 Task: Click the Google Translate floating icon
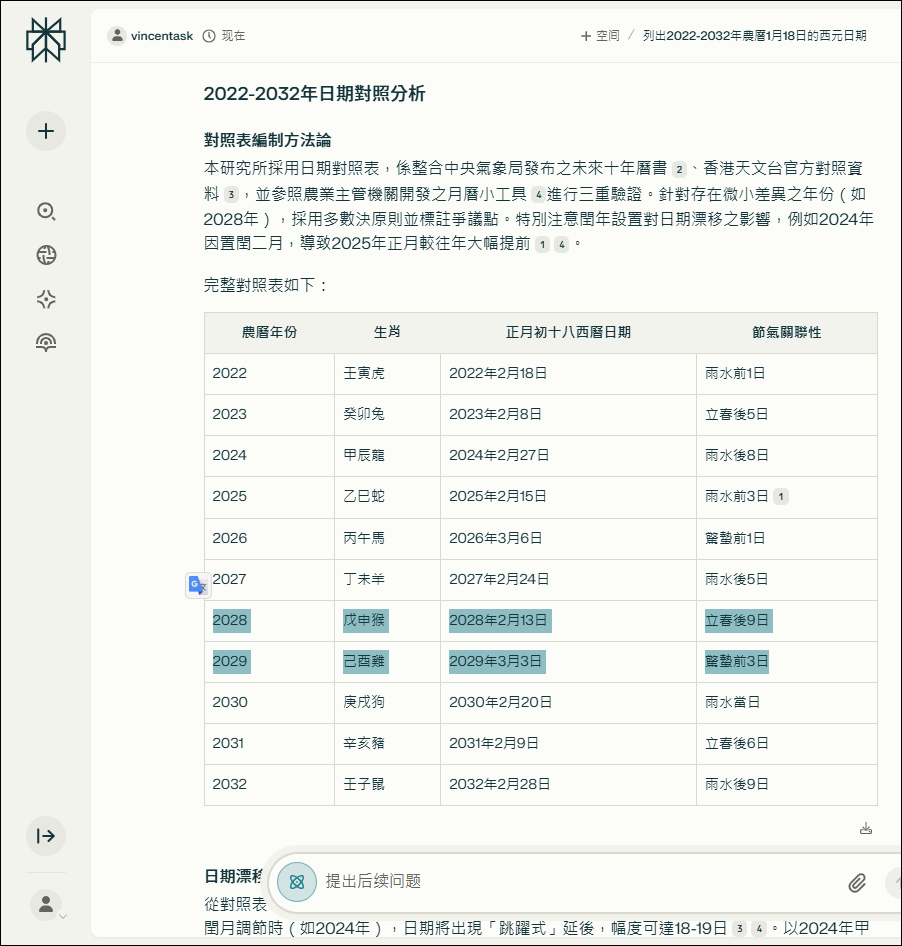click(x=198, y=585)
